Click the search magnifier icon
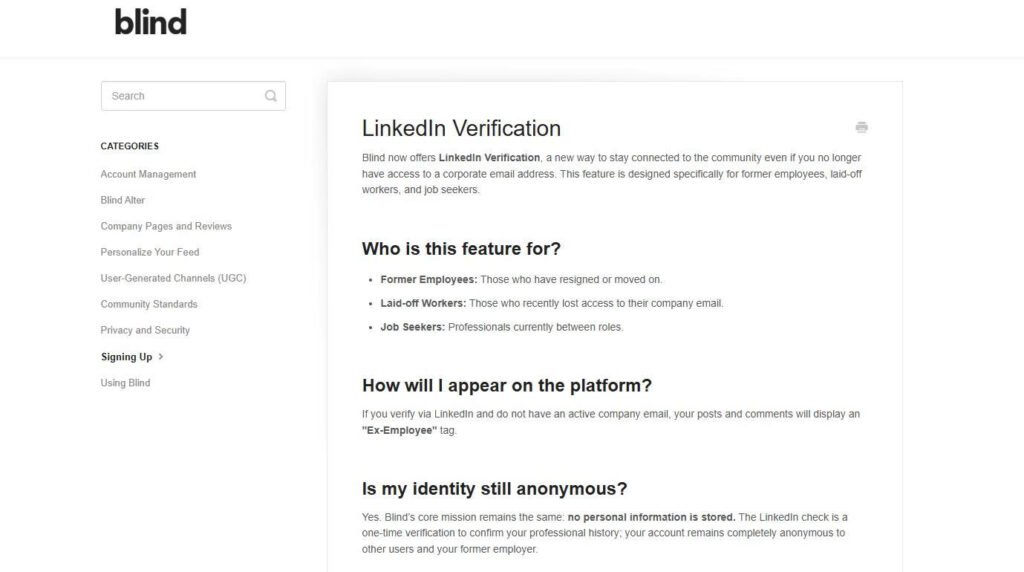Image resolution: width=1024 pixels, height=572 pixels. point(270,96)
